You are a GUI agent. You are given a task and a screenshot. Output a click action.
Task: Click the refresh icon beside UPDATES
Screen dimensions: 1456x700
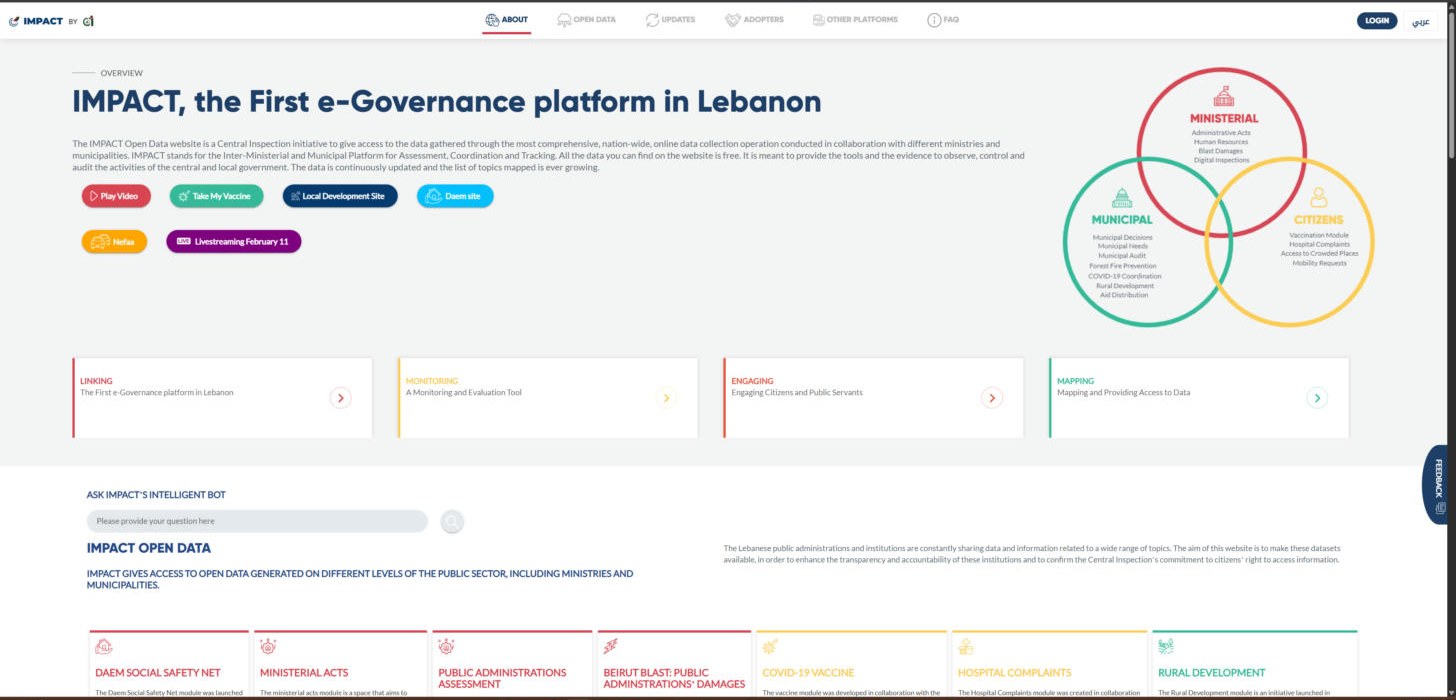click(x=652, y=20)
